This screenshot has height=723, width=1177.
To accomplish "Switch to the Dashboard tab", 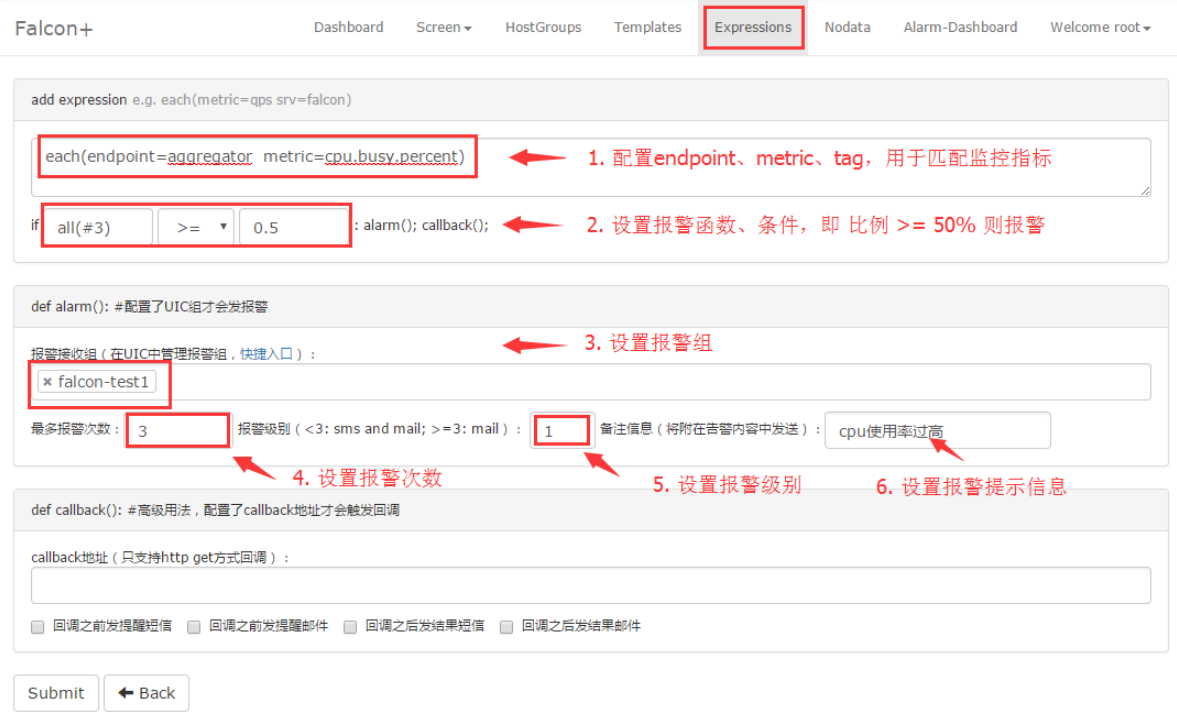I will coord(348,27).
